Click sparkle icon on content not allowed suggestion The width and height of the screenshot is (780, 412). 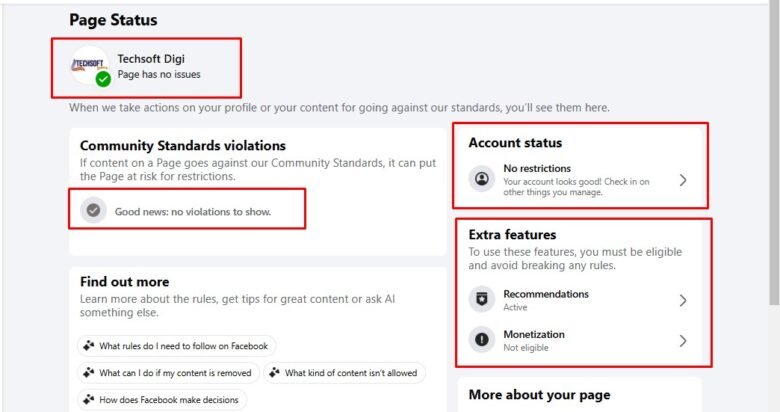(274, 373)
